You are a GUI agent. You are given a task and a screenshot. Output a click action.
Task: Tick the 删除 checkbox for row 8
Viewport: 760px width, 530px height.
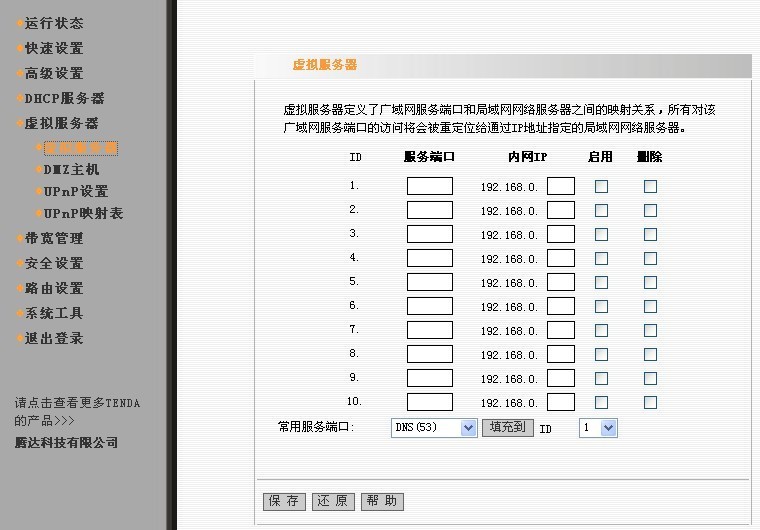coord(650,354)
